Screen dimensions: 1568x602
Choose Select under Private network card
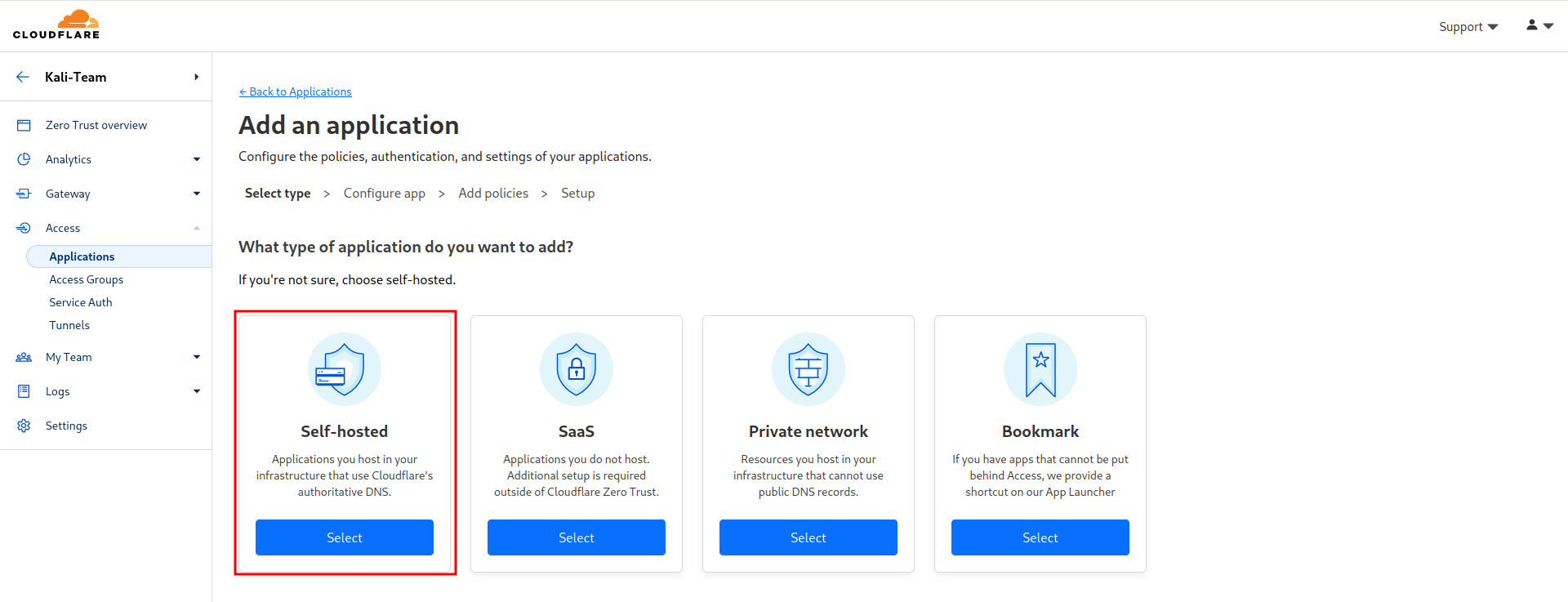pos(808,537)
